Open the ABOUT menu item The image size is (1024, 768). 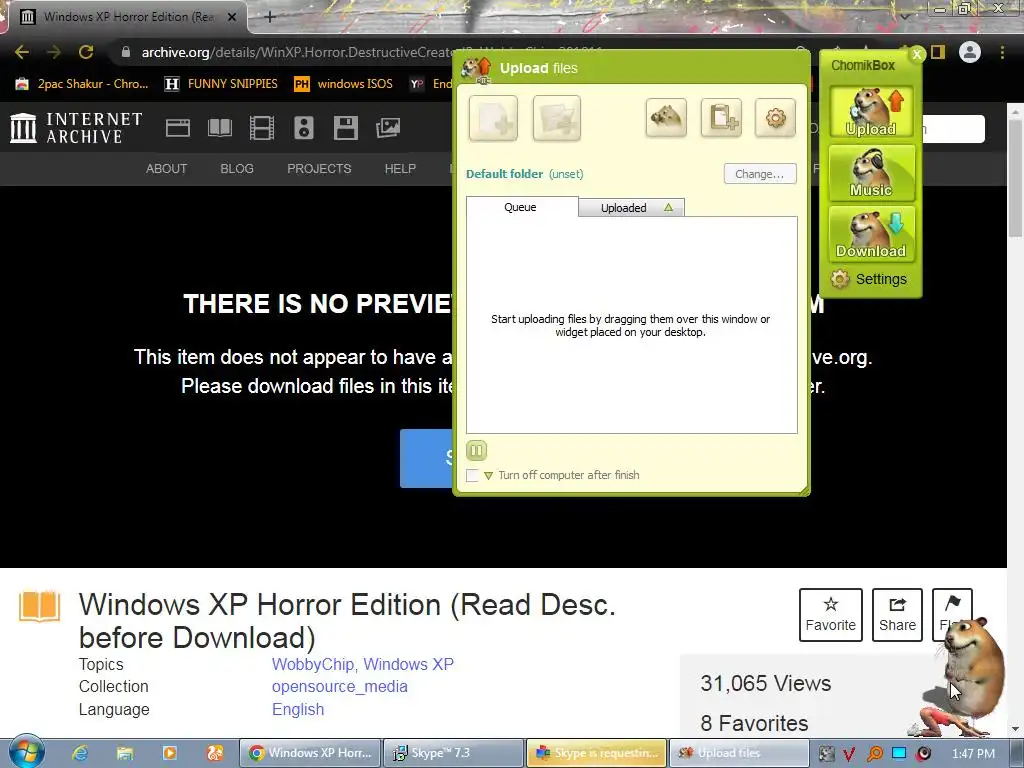(167, 168)
